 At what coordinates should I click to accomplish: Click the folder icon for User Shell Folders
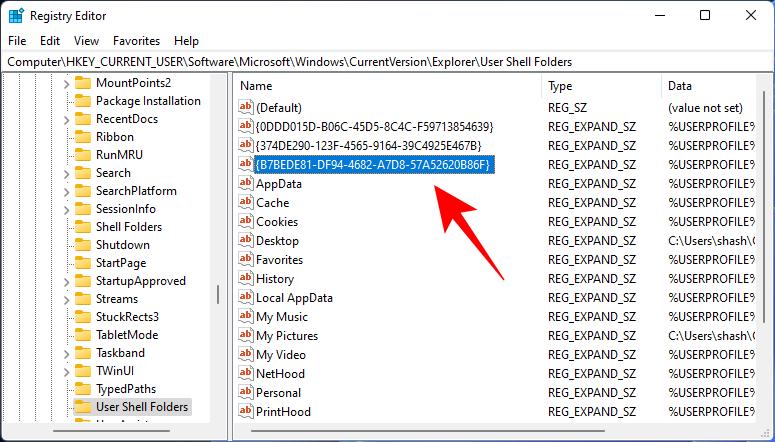(84, 407)
